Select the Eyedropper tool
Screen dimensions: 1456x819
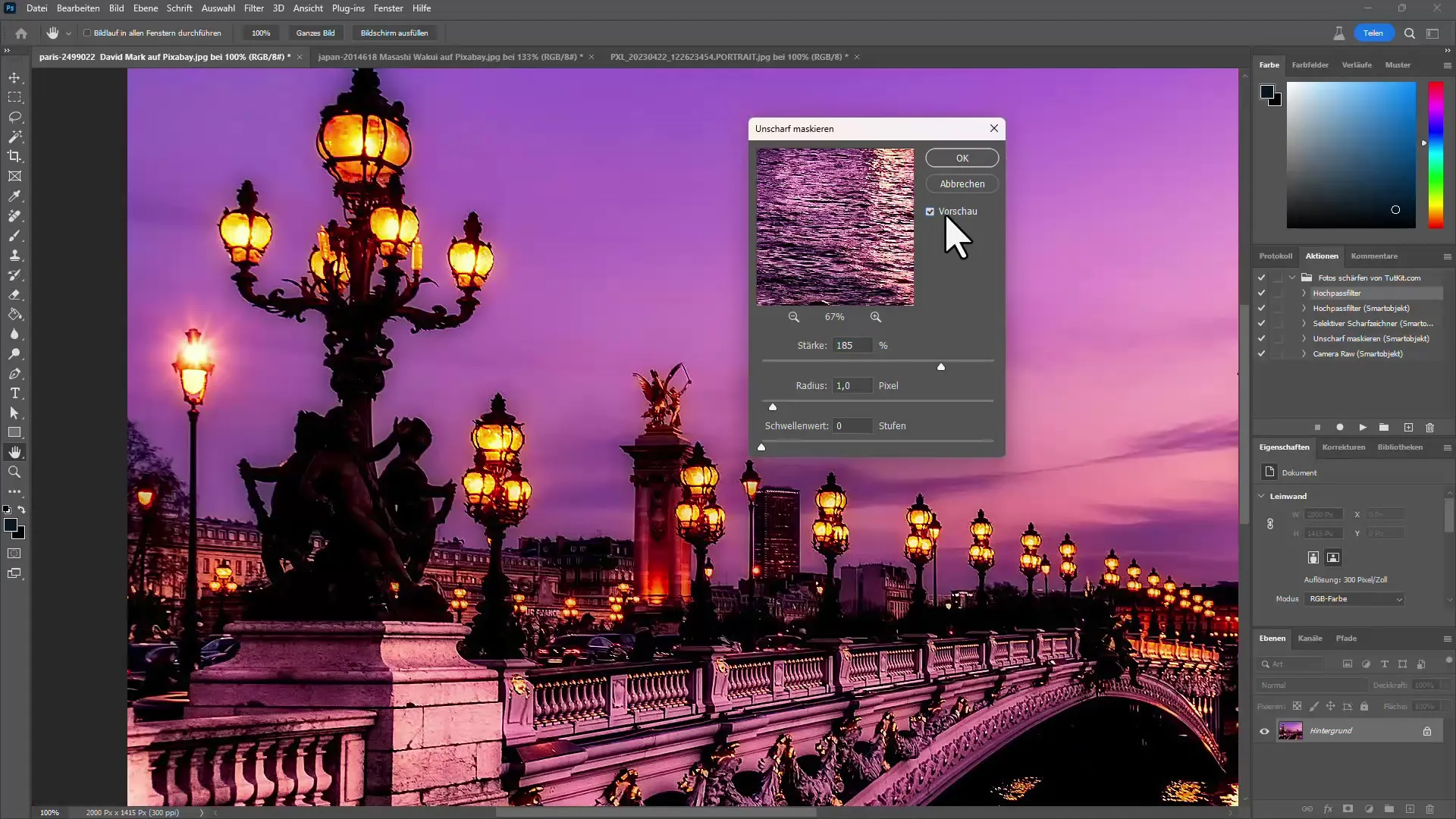(14, 196)
